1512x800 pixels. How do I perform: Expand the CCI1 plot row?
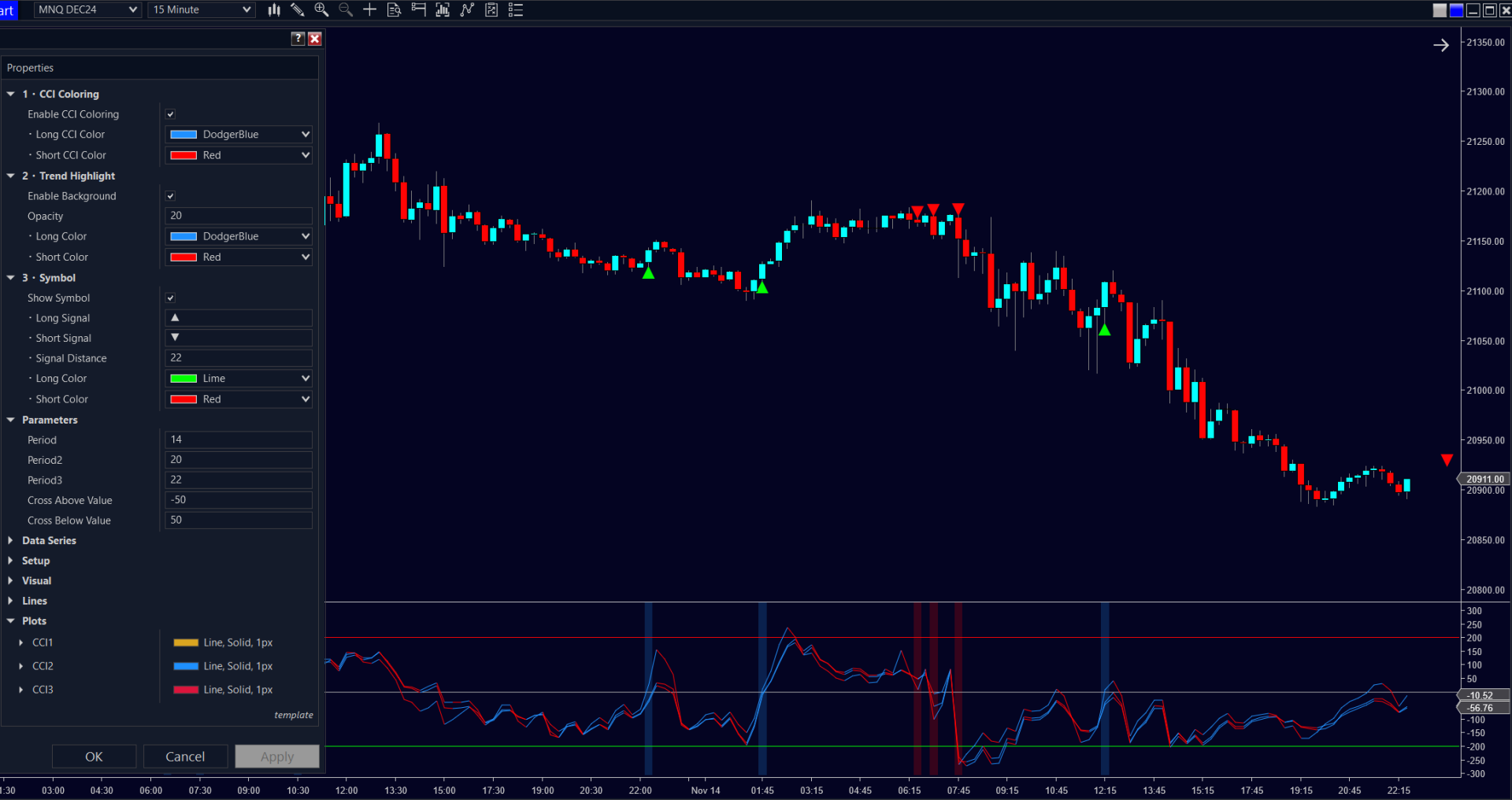21,643
